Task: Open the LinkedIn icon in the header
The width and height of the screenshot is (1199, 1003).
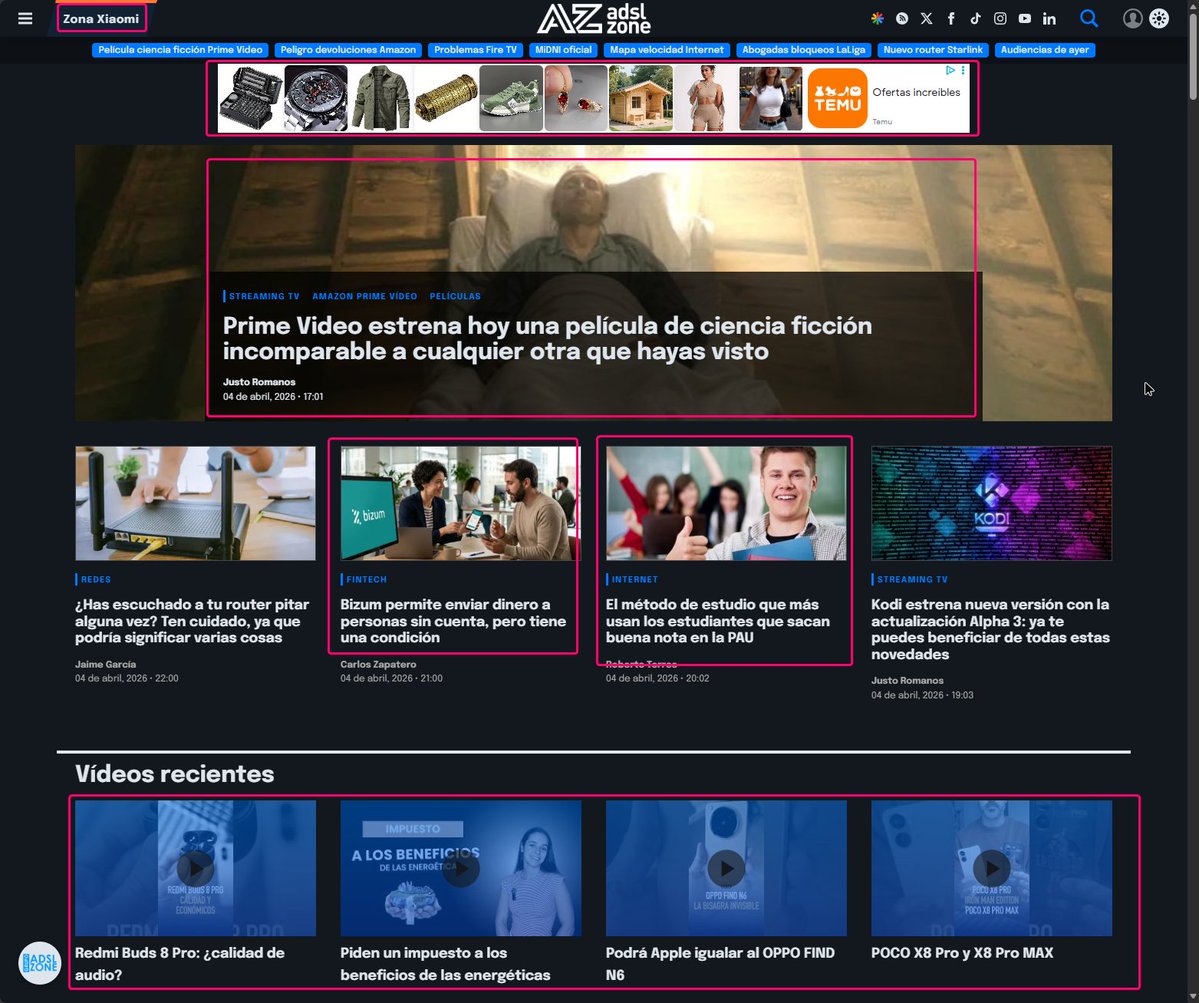Action: (x=1049, y=18)
